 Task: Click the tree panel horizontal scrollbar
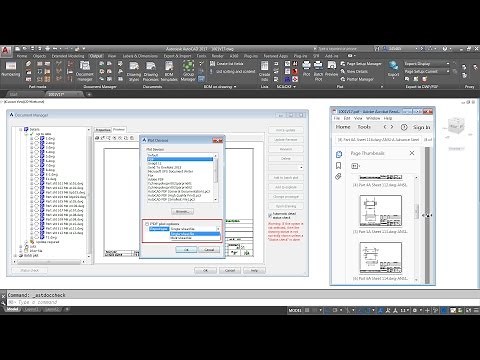coord(50,262)
